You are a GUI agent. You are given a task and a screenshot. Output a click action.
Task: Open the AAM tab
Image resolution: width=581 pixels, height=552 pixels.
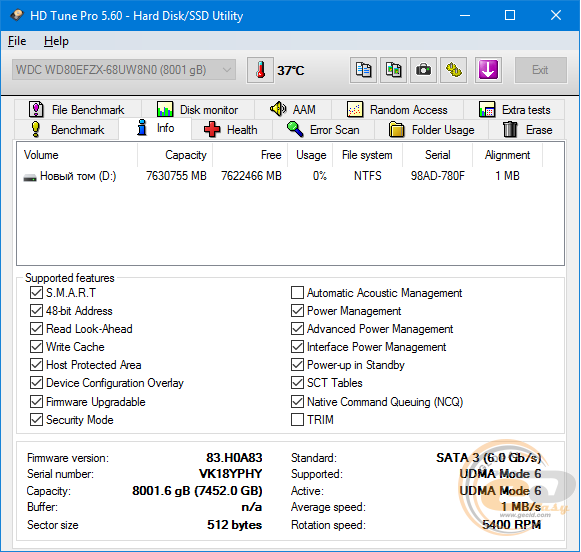tap(293, 110)
